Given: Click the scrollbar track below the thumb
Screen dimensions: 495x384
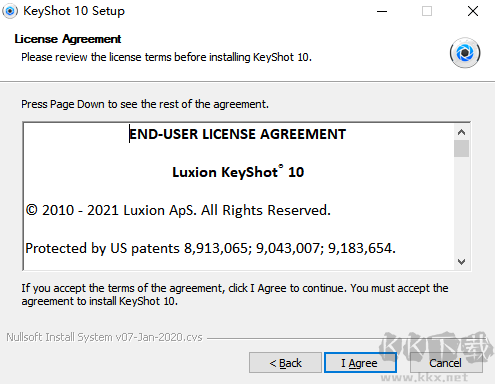Looking at the screenshot, I should pyautogui.click(x=461, y=205).
